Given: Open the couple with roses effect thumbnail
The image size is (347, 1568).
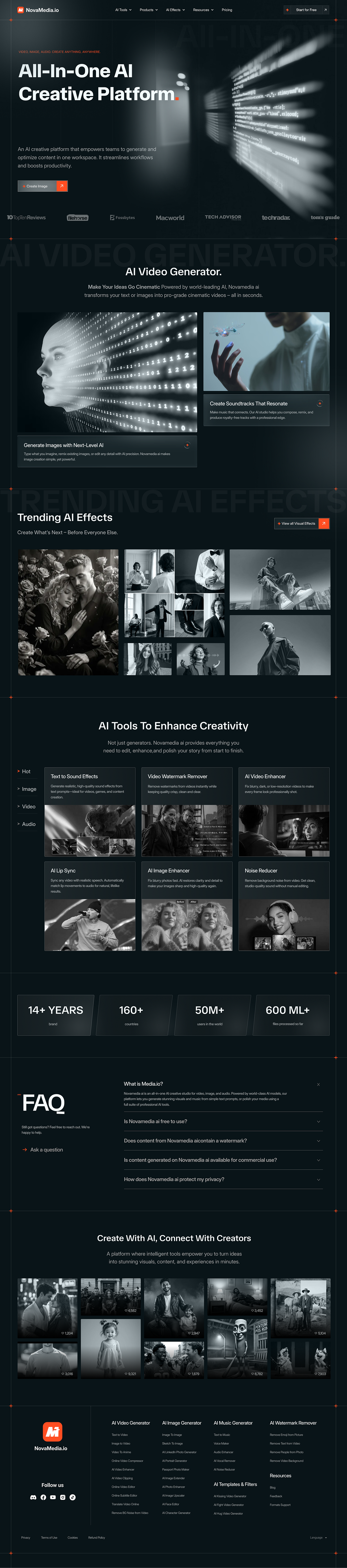Looking at the screenshot, I should 68,612.
